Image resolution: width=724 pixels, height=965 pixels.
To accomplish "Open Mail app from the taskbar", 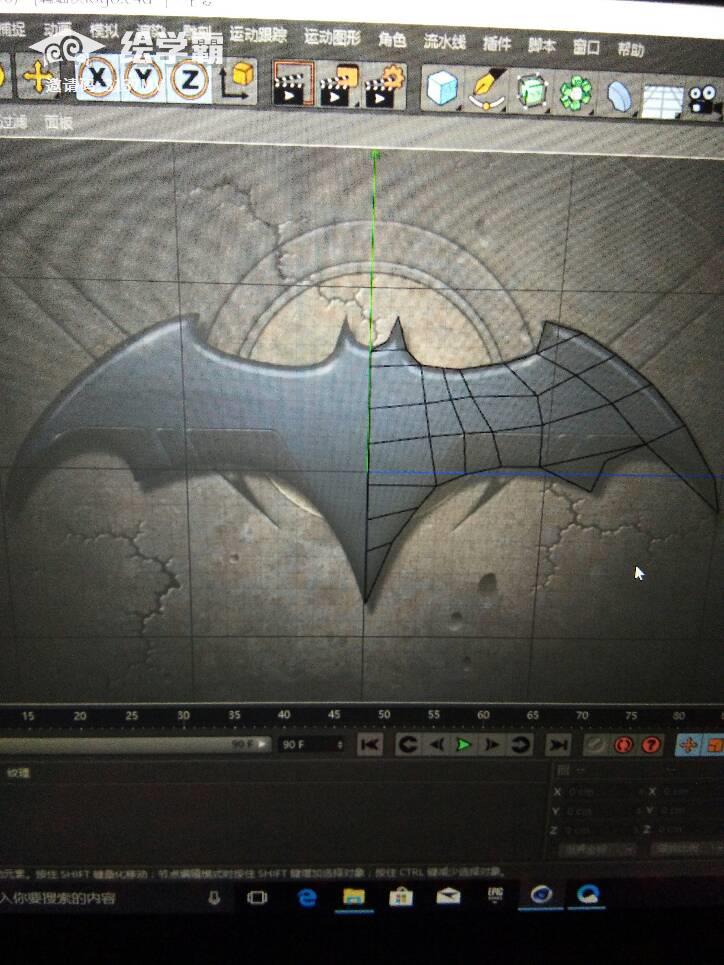I will tap(448, 896).
